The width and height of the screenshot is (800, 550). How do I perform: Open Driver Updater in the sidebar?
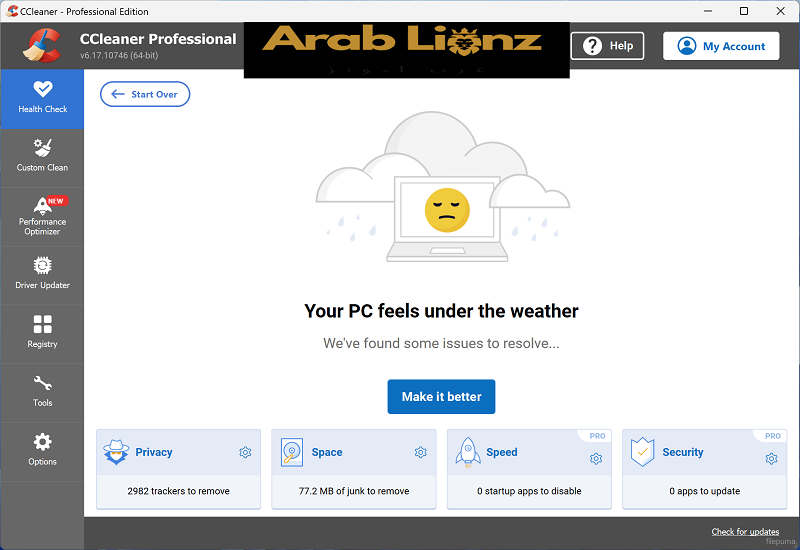[x=42, y=276]
